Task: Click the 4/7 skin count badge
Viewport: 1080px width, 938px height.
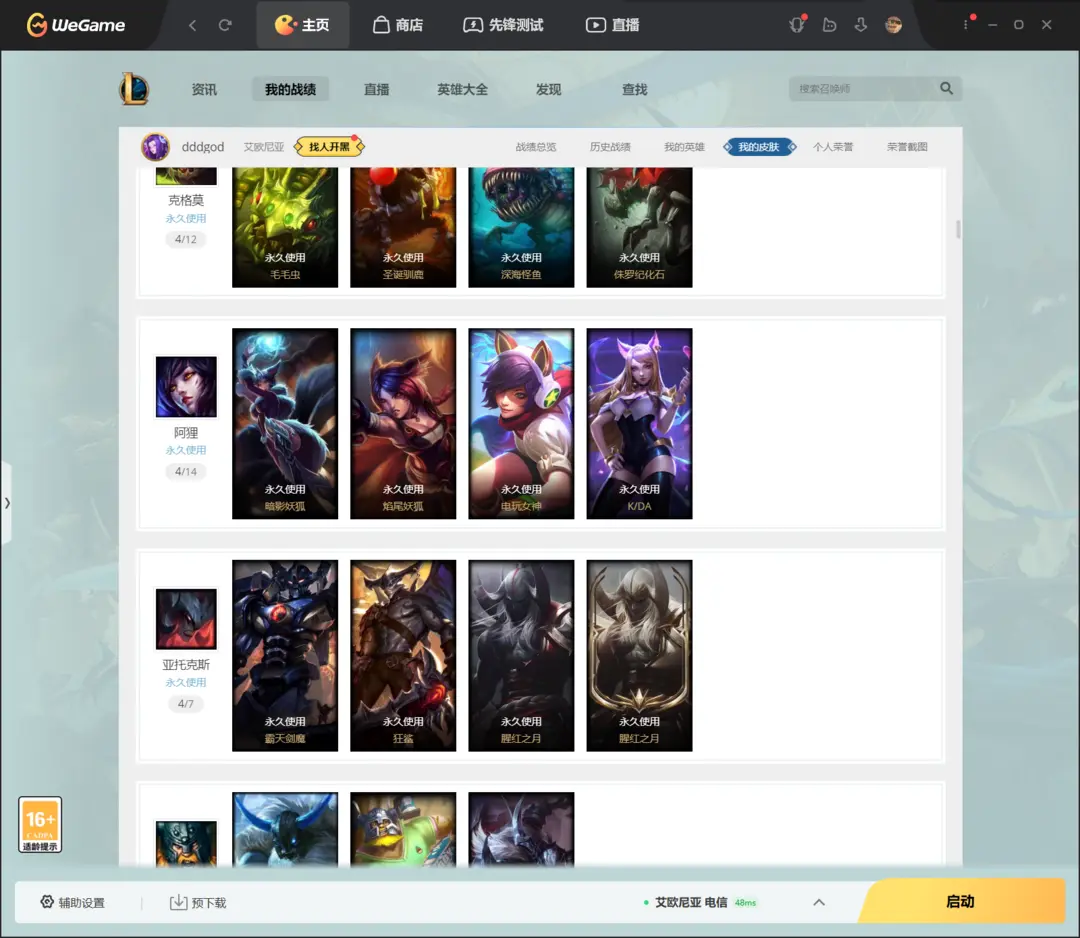Action: point(186,704)
